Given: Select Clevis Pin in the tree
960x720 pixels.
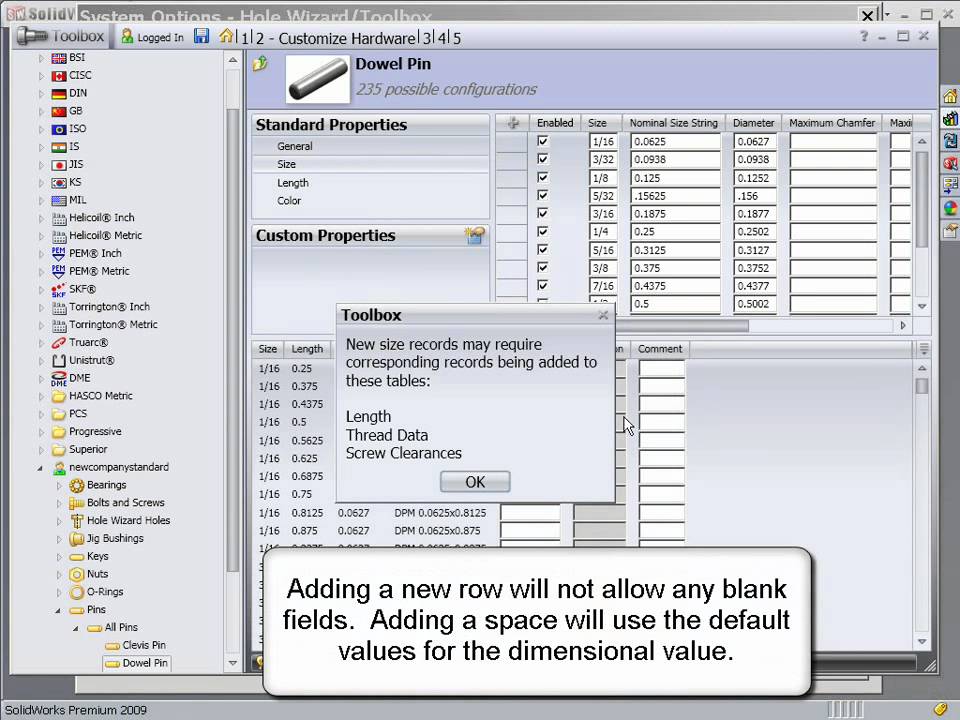Looking at the screenshot, I should click(144, 645).
